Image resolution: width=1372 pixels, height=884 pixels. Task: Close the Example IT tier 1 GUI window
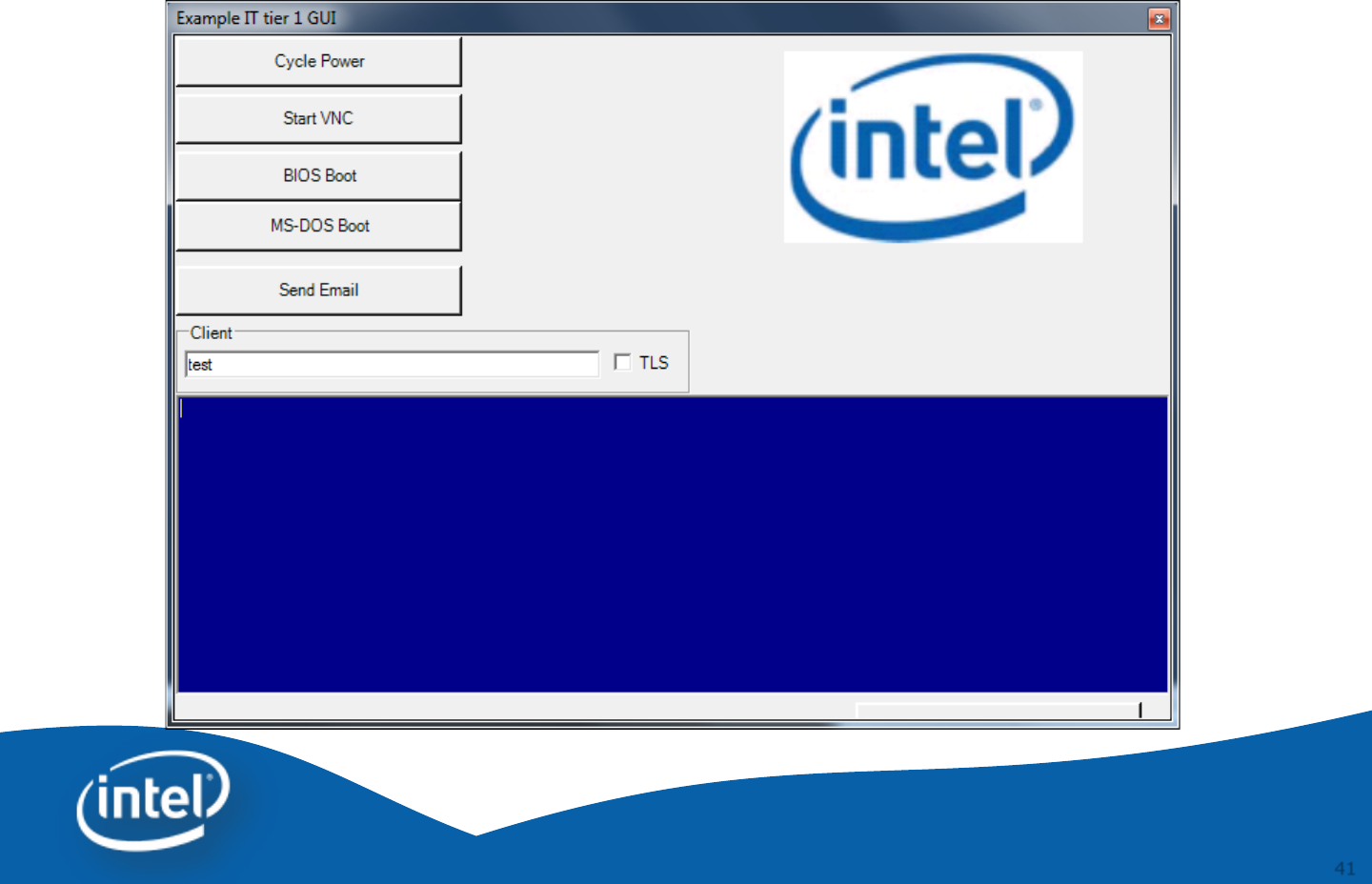[1159, 18]
